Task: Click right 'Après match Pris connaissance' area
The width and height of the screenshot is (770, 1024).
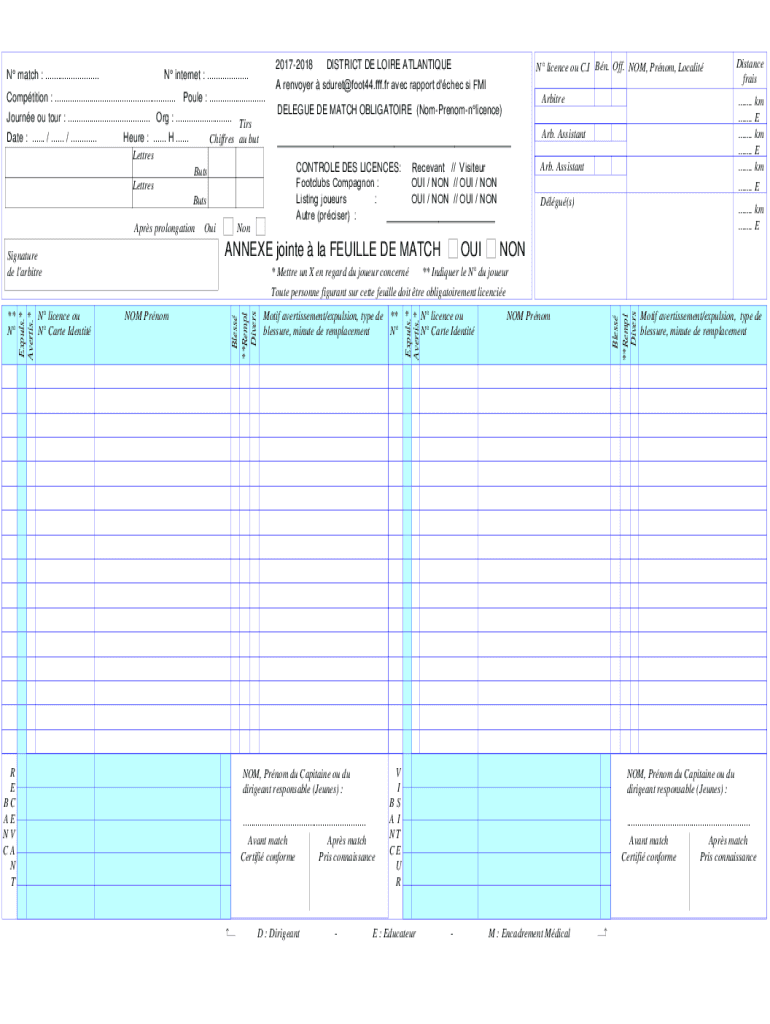Action: 727,849
